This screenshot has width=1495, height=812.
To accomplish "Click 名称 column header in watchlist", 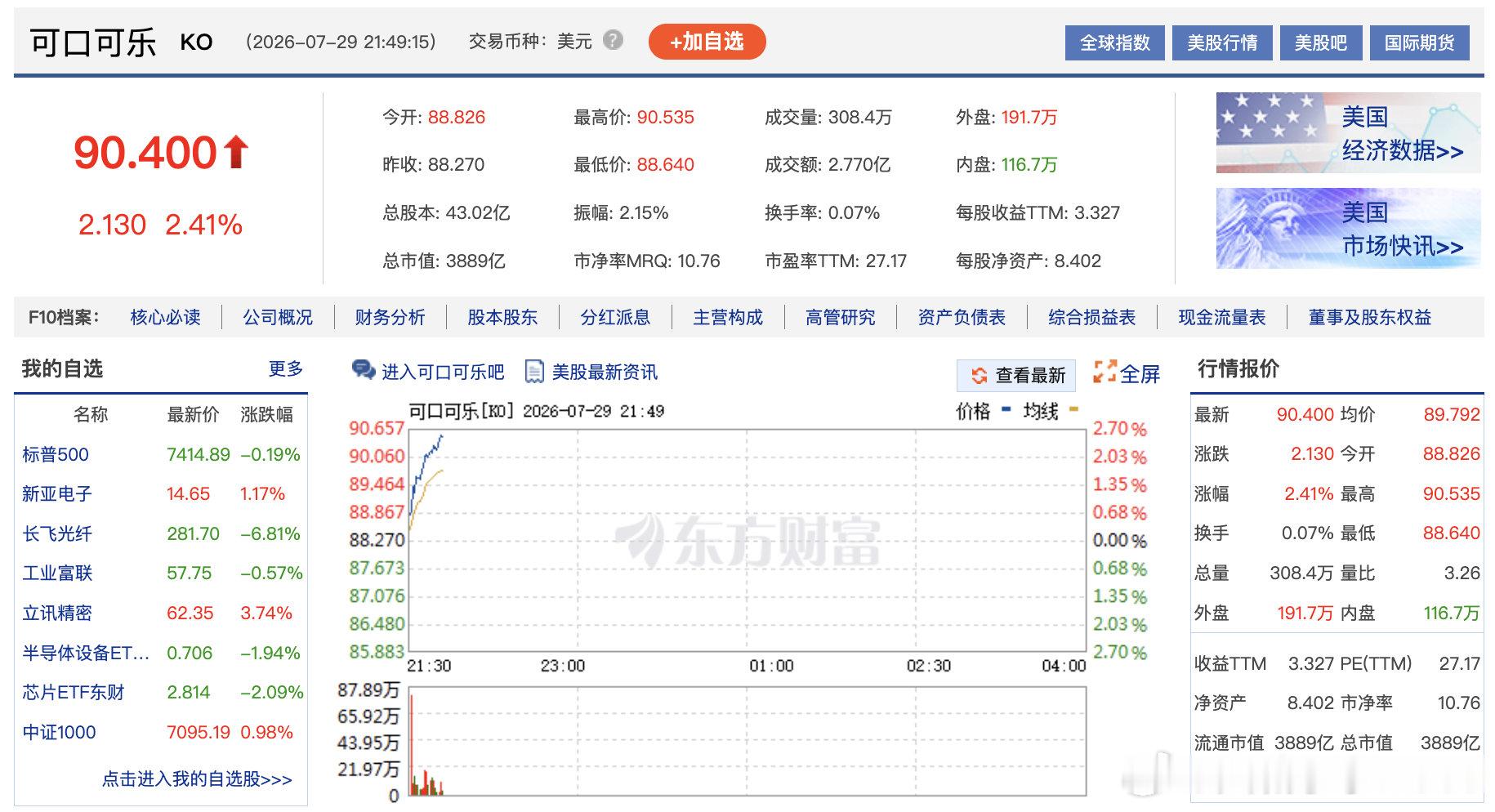I will click(91, 414).
